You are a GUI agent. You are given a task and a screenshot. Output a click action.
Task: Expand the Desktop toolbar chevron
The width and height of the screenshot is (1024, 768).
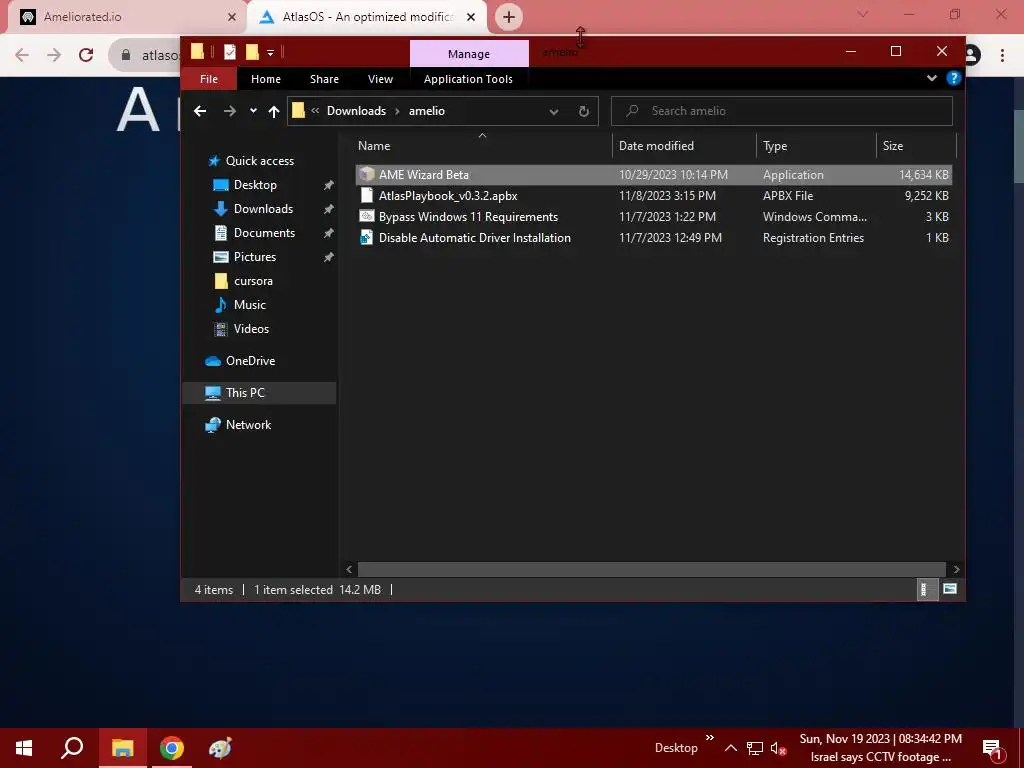709,738
